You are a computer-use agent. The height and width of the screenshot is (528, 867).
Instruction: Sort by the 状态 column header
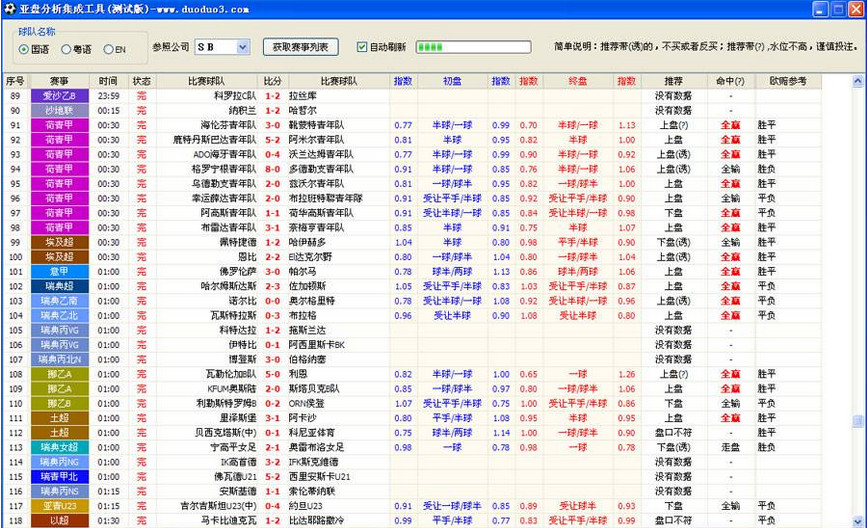pos(142,81)
